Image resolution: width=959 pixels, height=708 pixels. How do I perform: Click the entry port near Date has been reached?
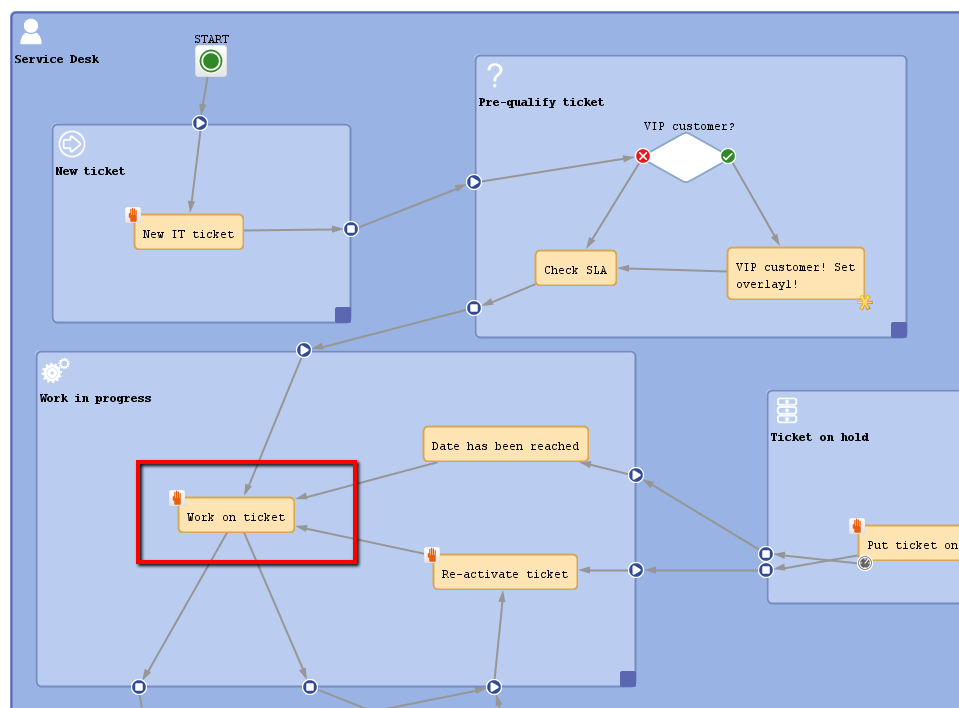point(636,474)
